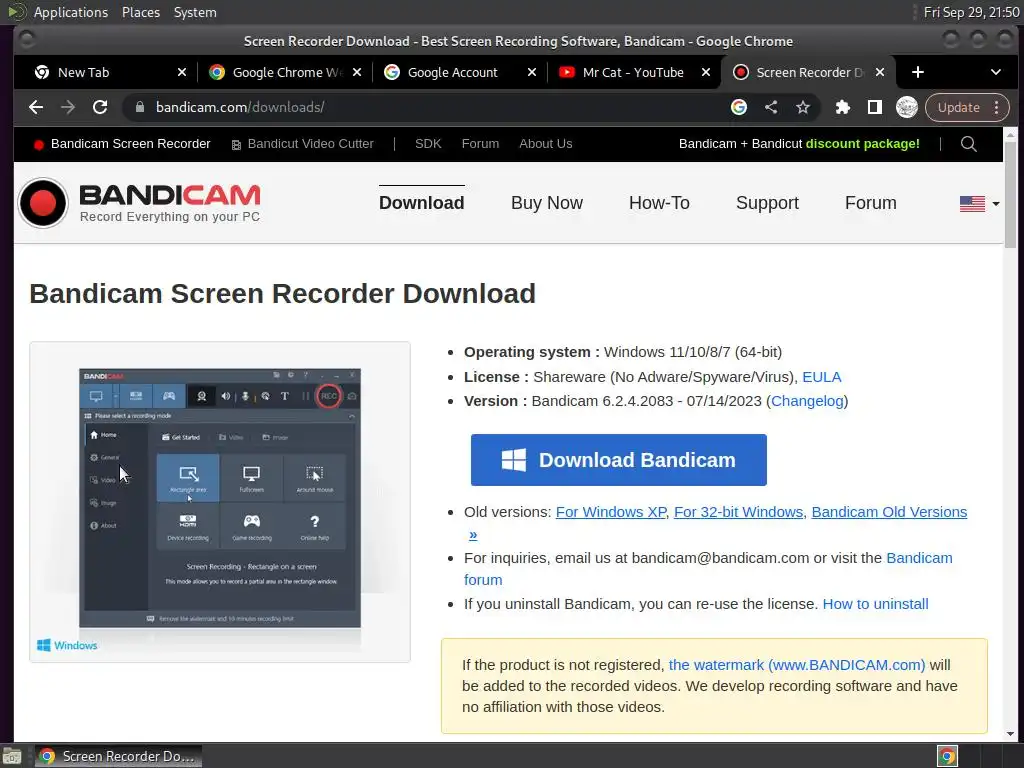Open How to uninstall link
The image size is (1024, 768).
pos(875,604)
